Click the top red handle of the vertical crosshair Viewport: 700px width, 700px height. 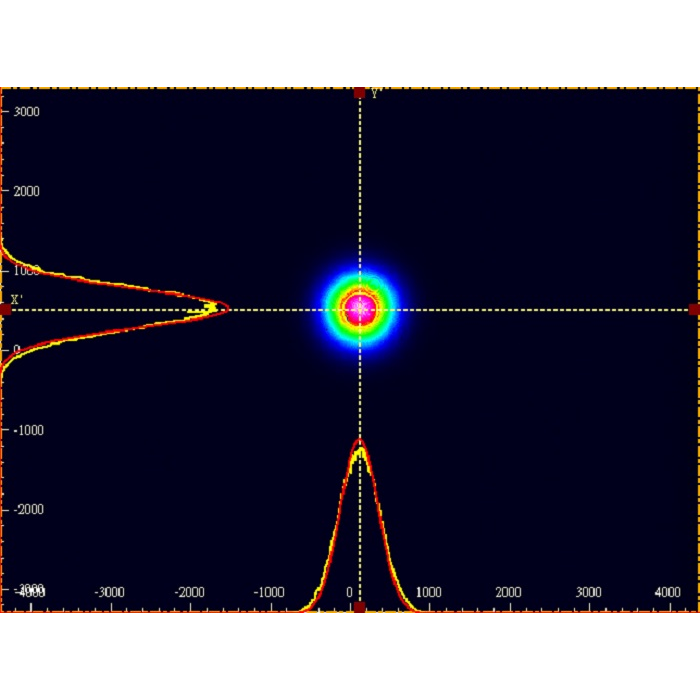click(x=360, y=93)
